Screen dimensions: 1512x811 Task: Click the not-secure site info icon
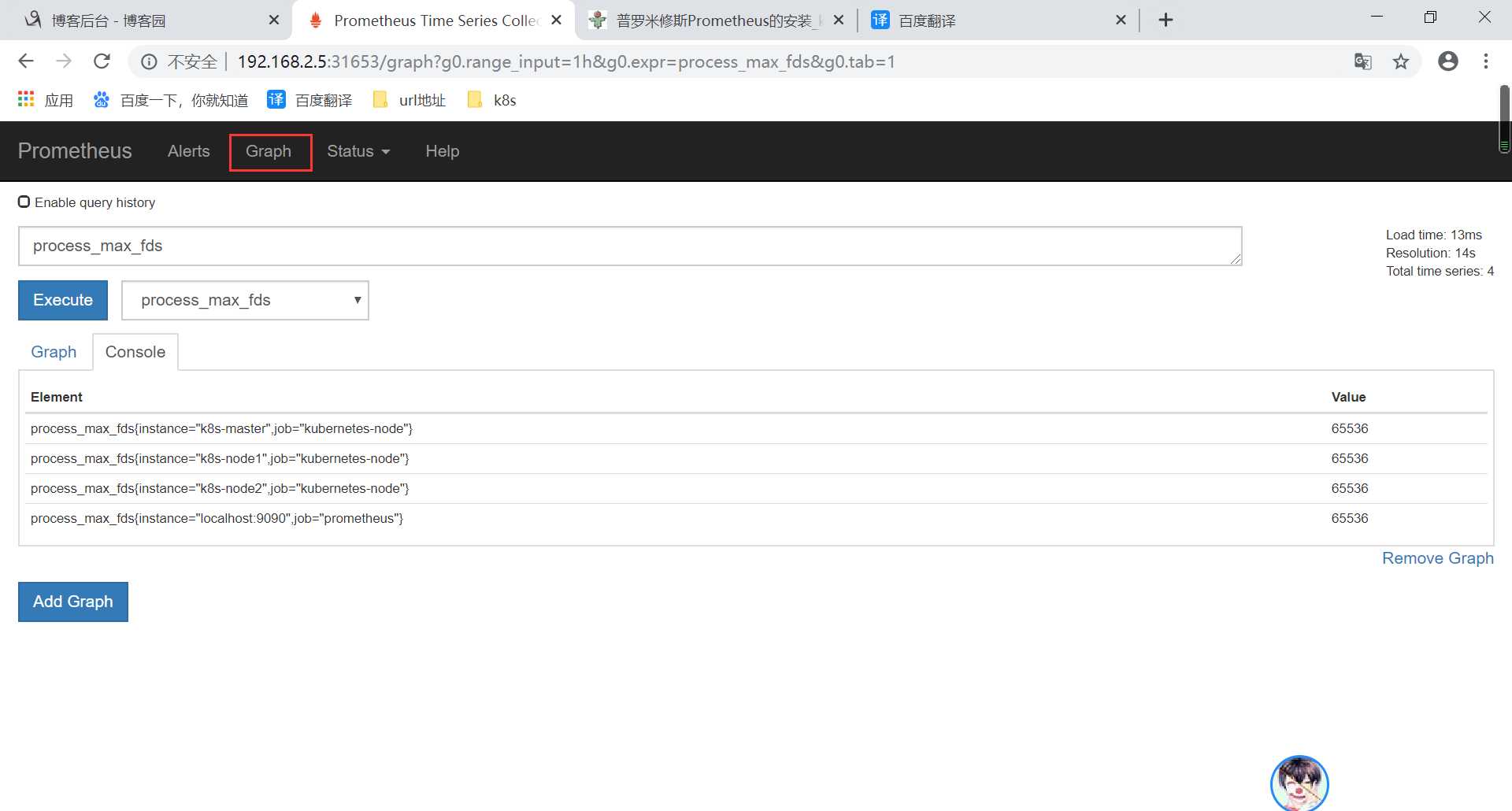(x=149, y=61)
